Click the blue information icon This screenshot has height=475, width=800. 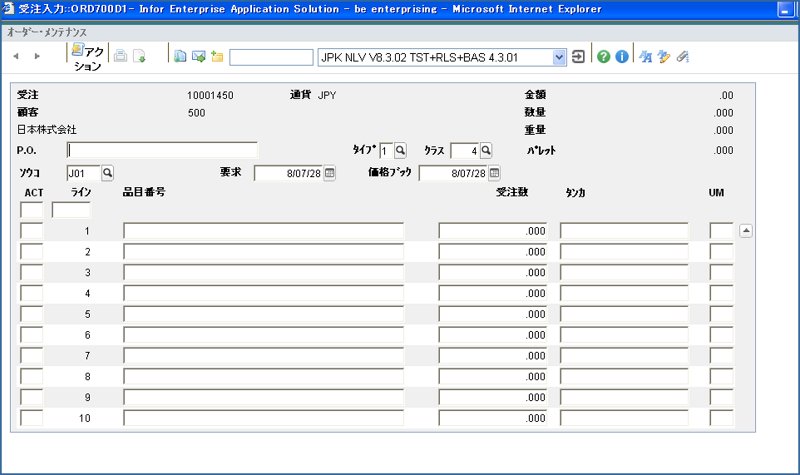pos(622,57)
